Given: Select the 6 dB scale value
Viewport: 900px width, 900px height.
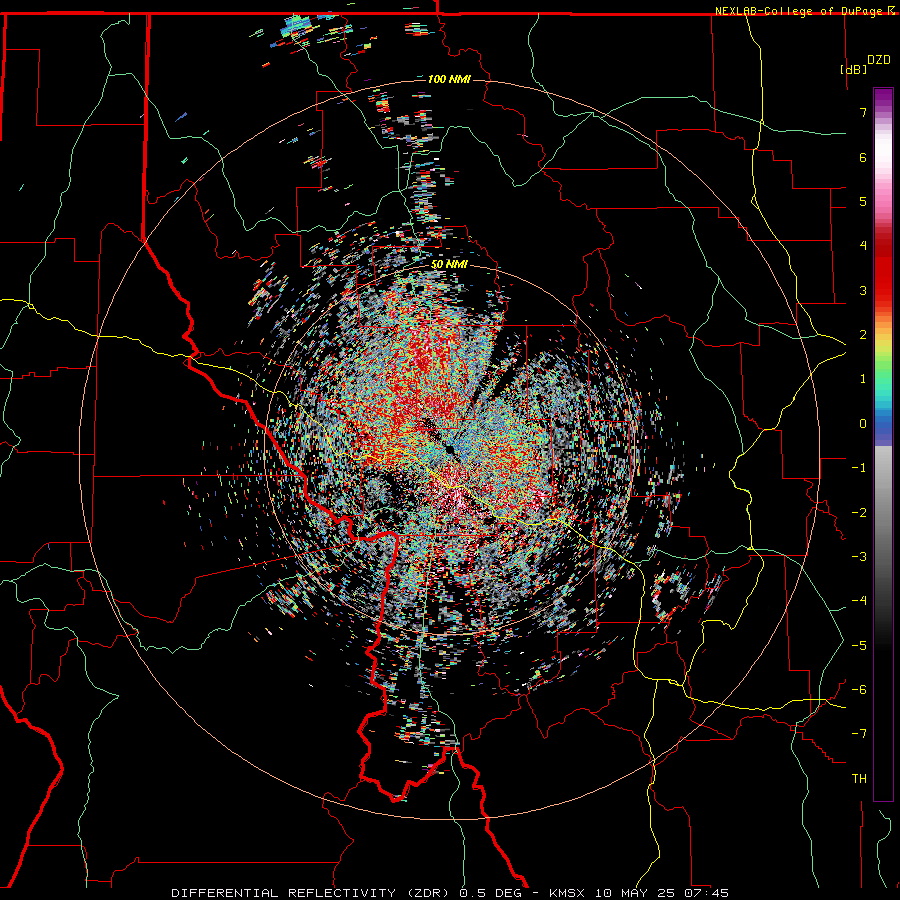Looking at the screenshot, I should point(863,157).
